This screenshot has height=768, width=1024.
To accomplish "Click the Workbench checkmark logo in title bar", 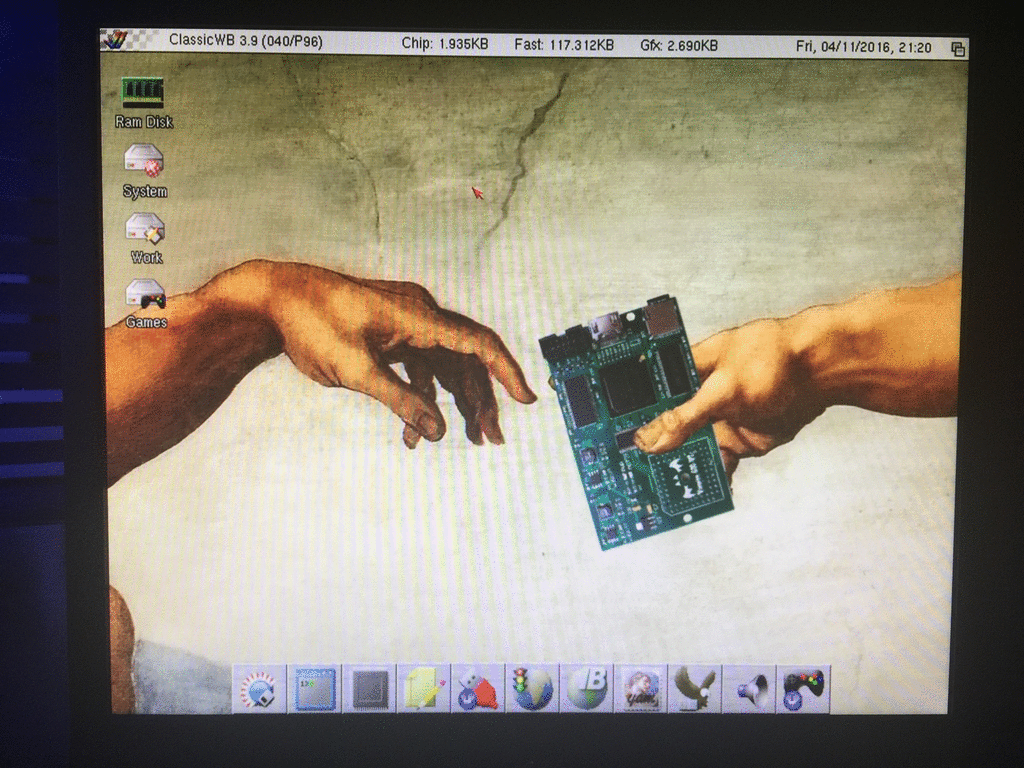I will point(115,40).
